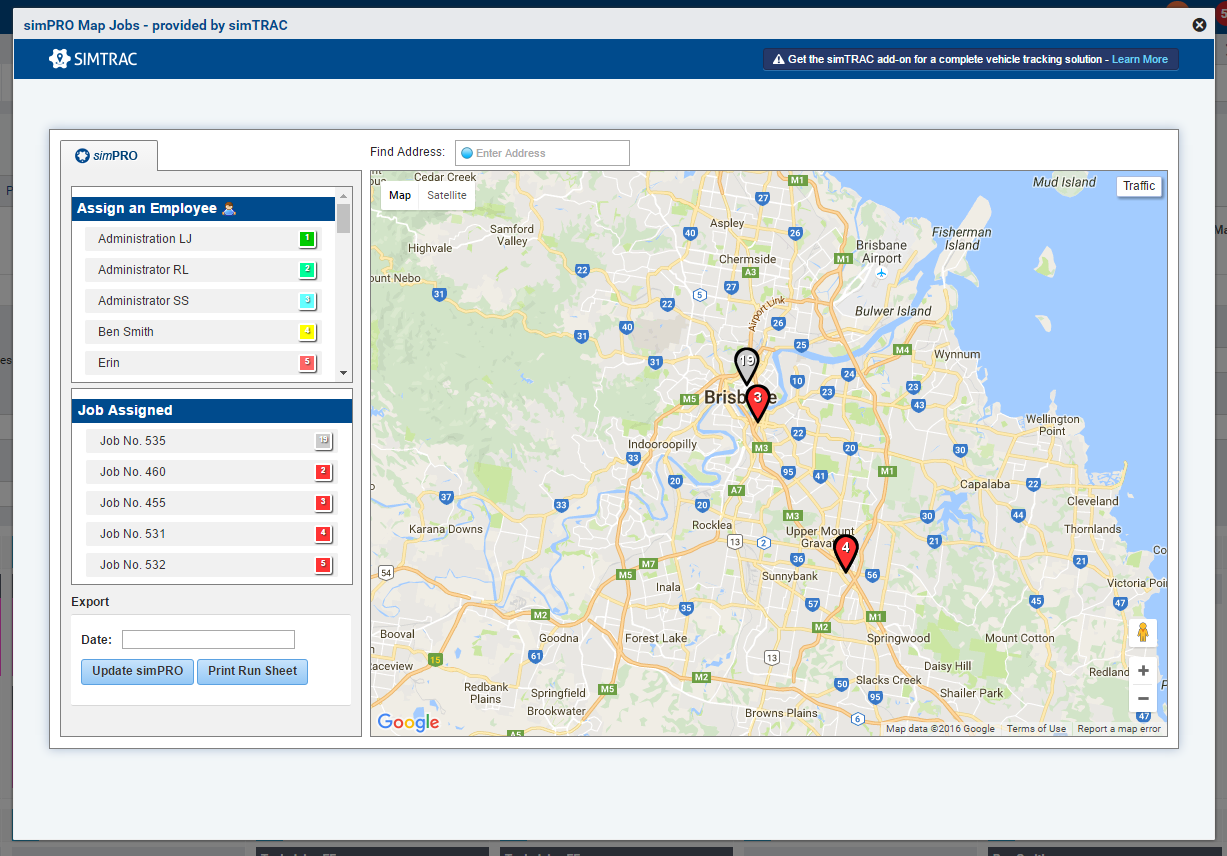This screenshot has height=856, width=1227.
Task: Click the red badge next to Erin
Action: pyautogui.click(x=308, y=363)
